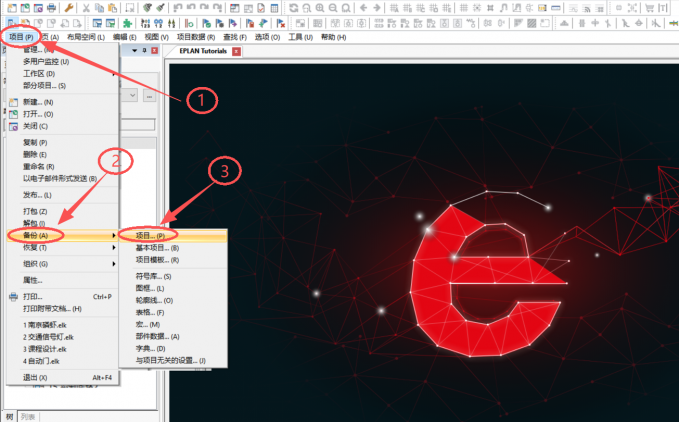This screenshot has height=422, width=679.
Task: Click the ... browse button in left panel
Action: 149,96
